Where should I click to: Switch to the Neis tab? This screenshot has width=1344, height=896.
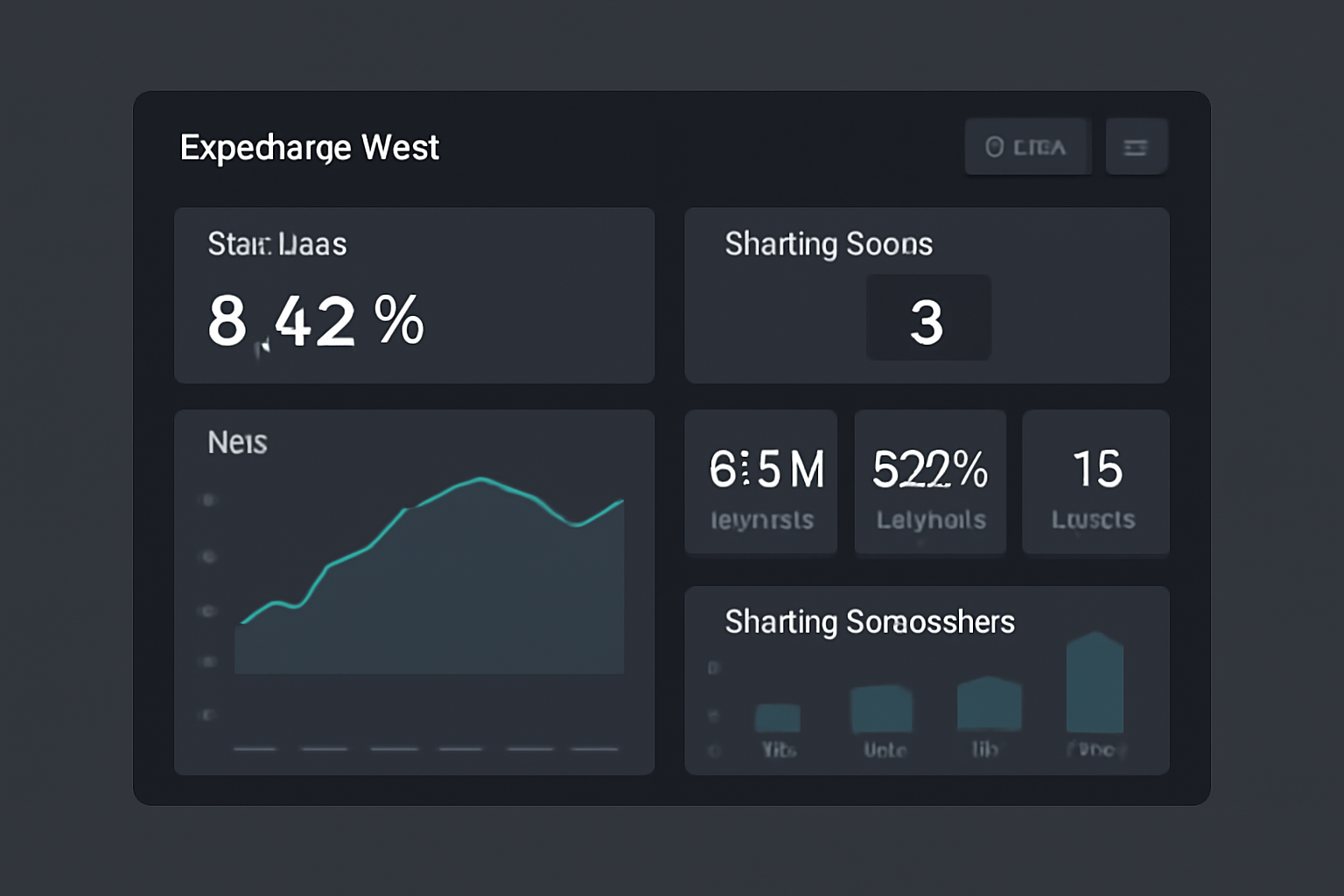(238, 443)
